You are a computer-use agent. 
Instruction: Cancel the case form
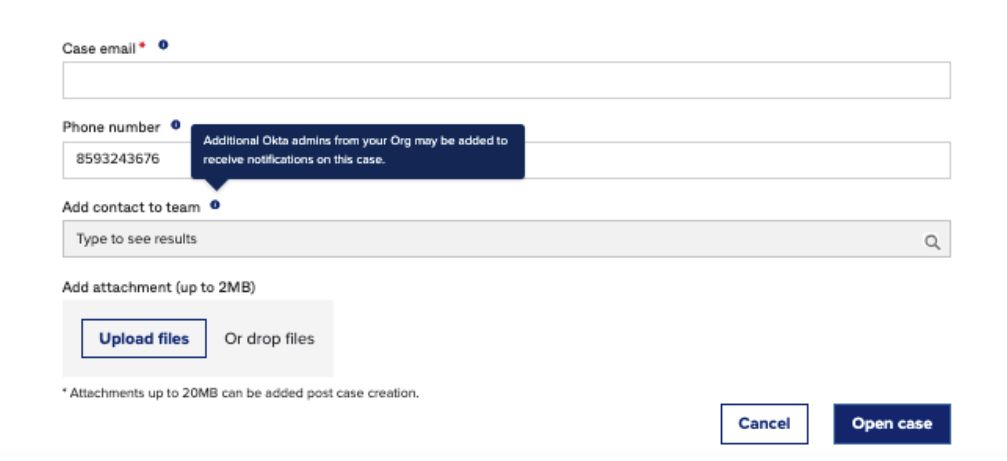764,424
